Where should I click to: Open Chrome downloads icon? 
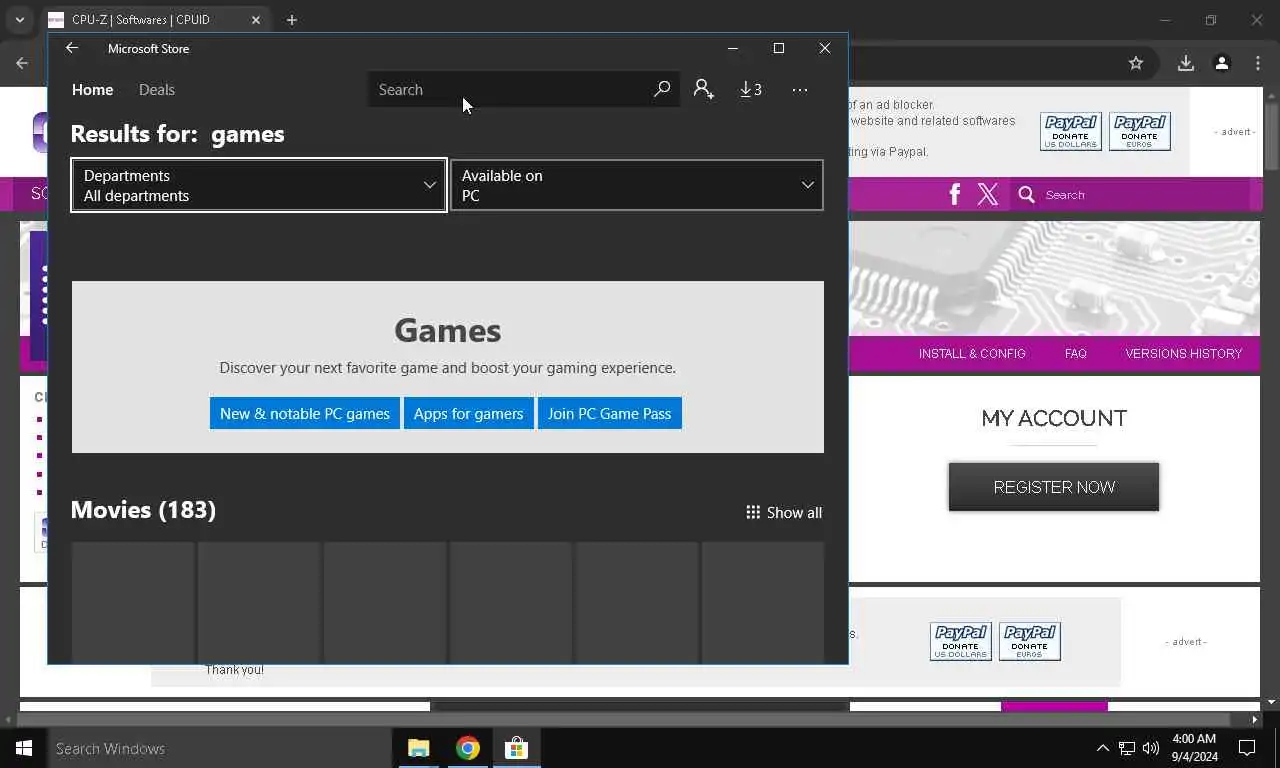coord(1186,63)
